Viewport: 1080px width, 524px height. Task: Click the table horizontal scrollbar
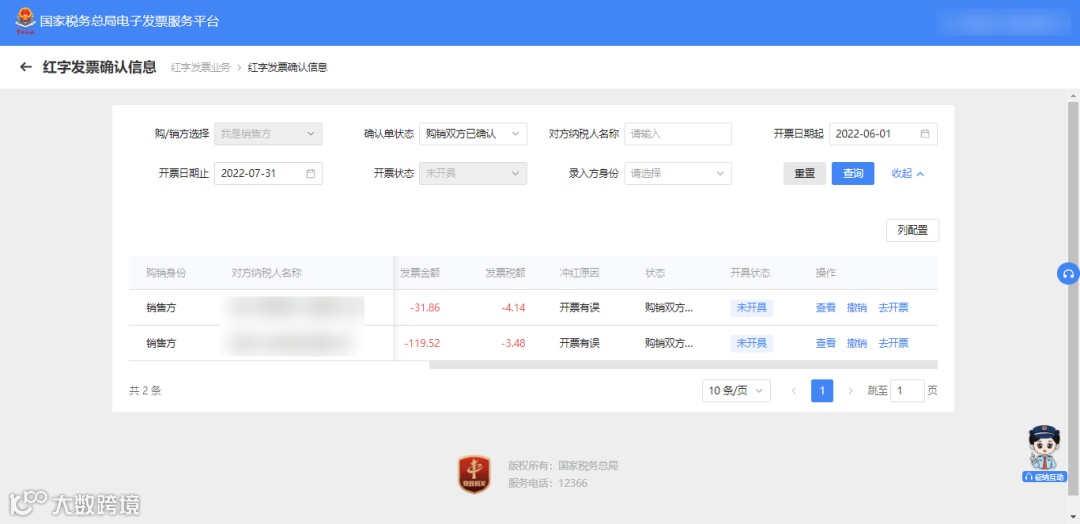683,364
